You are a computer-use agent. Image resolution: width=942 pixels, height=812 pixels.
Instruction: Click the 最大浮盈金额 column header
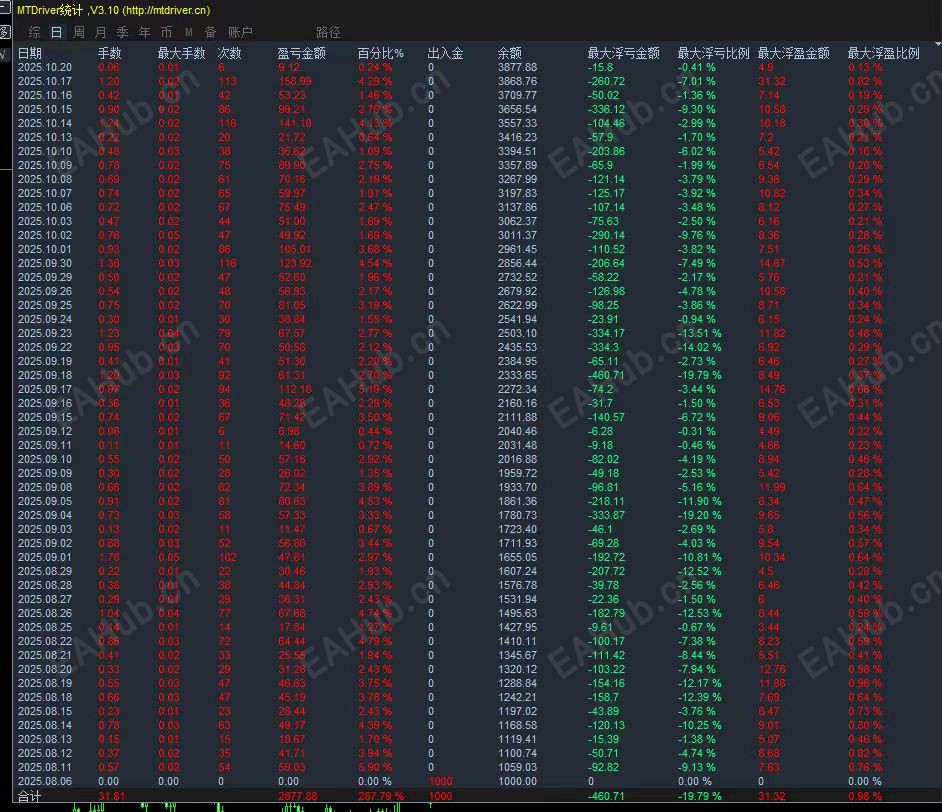(794, 53)
